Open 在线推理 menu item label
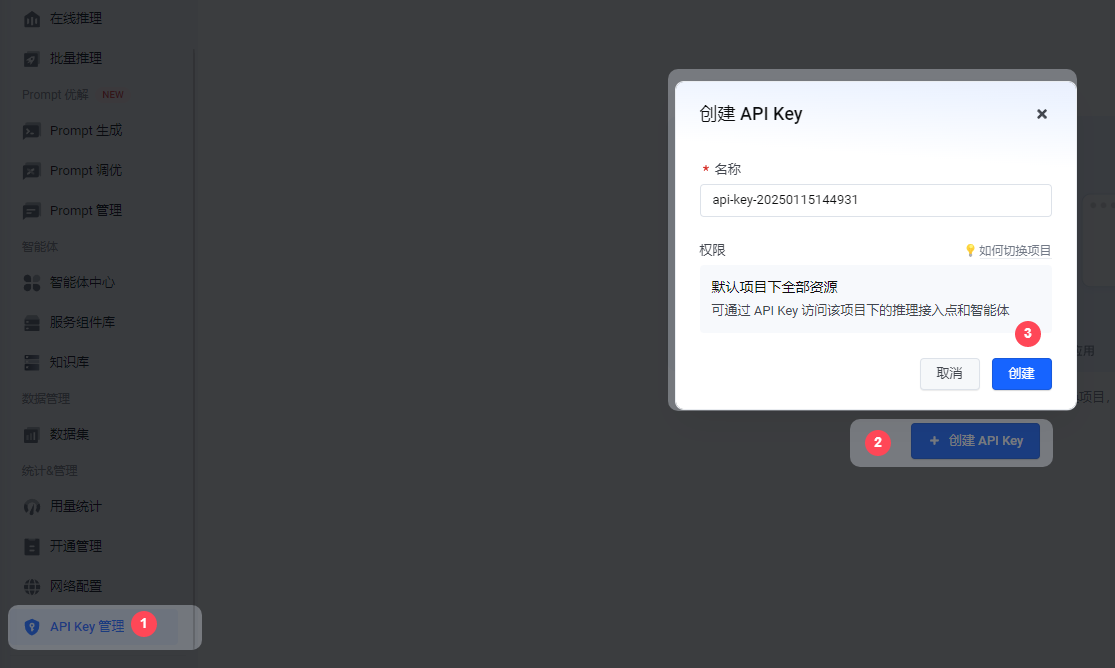 pos(76,18)
